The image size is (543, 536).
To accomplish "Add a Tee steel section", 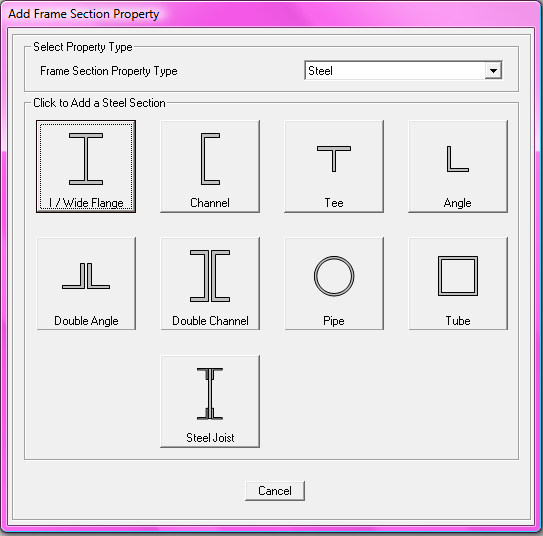I will pyautogui.click(x=334, y=167).
